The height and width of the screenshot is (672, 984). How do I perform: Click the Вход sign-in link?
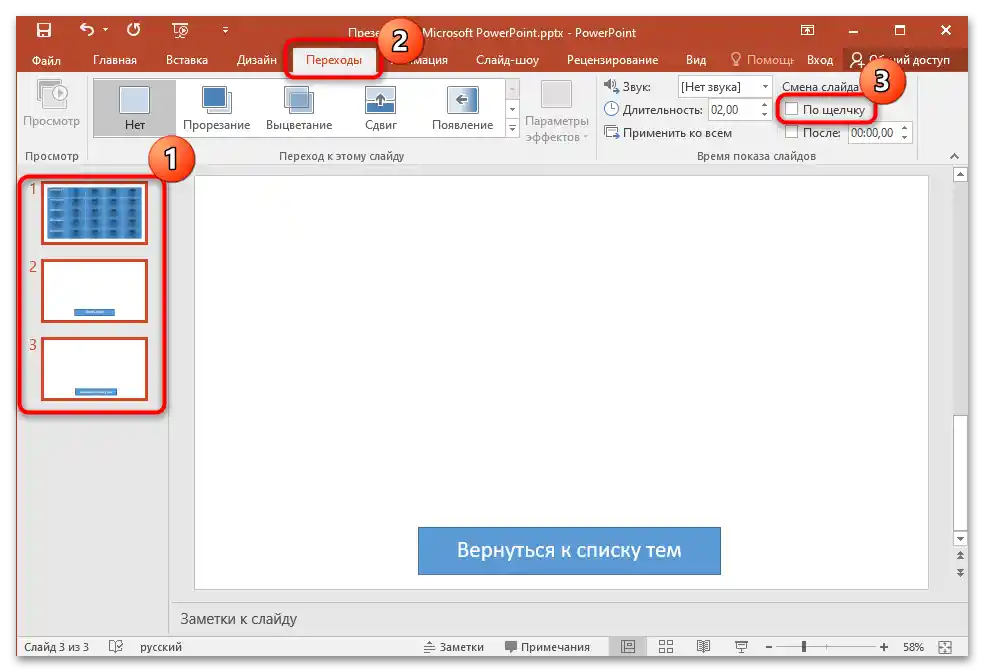[x=820, y=60]
